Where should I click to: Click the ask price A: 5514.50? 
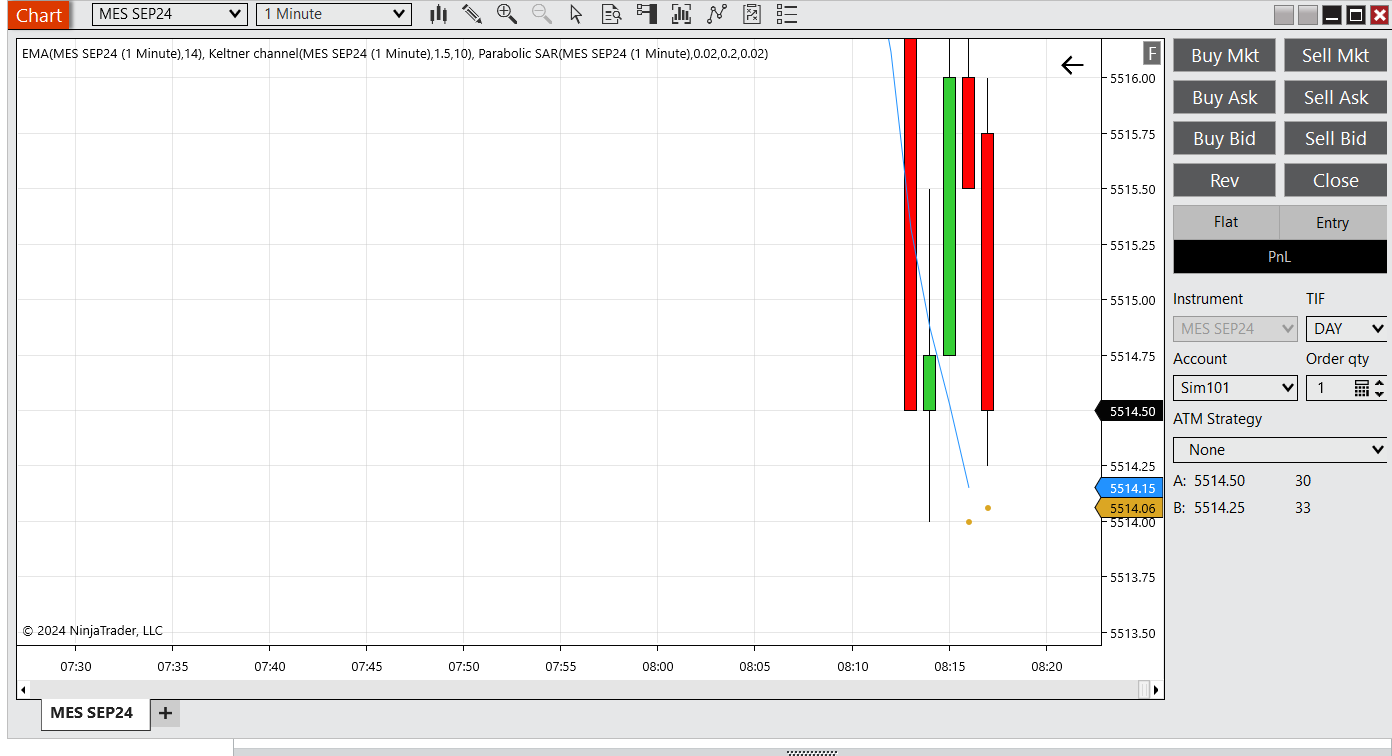(1210, 481)
